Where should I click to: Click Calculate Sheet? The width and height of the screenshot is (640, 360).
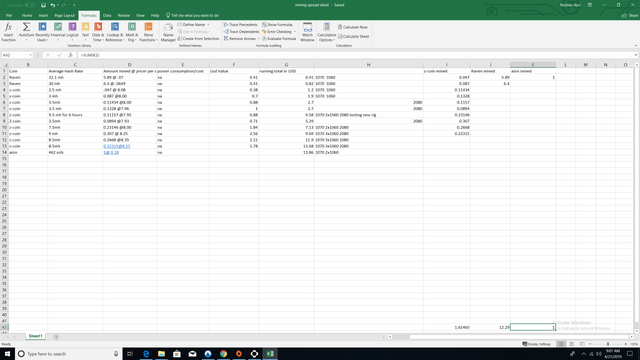[353, 36]
